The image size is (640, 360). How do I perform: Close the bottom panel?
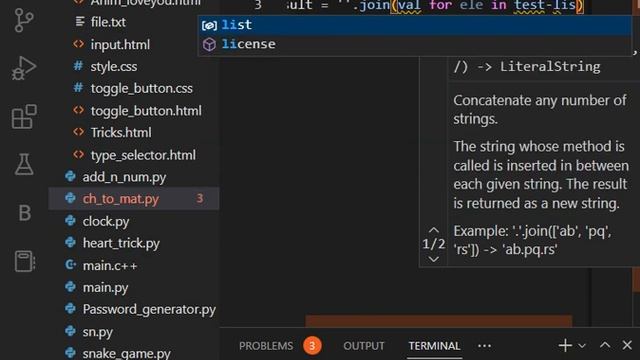point(627,345)
